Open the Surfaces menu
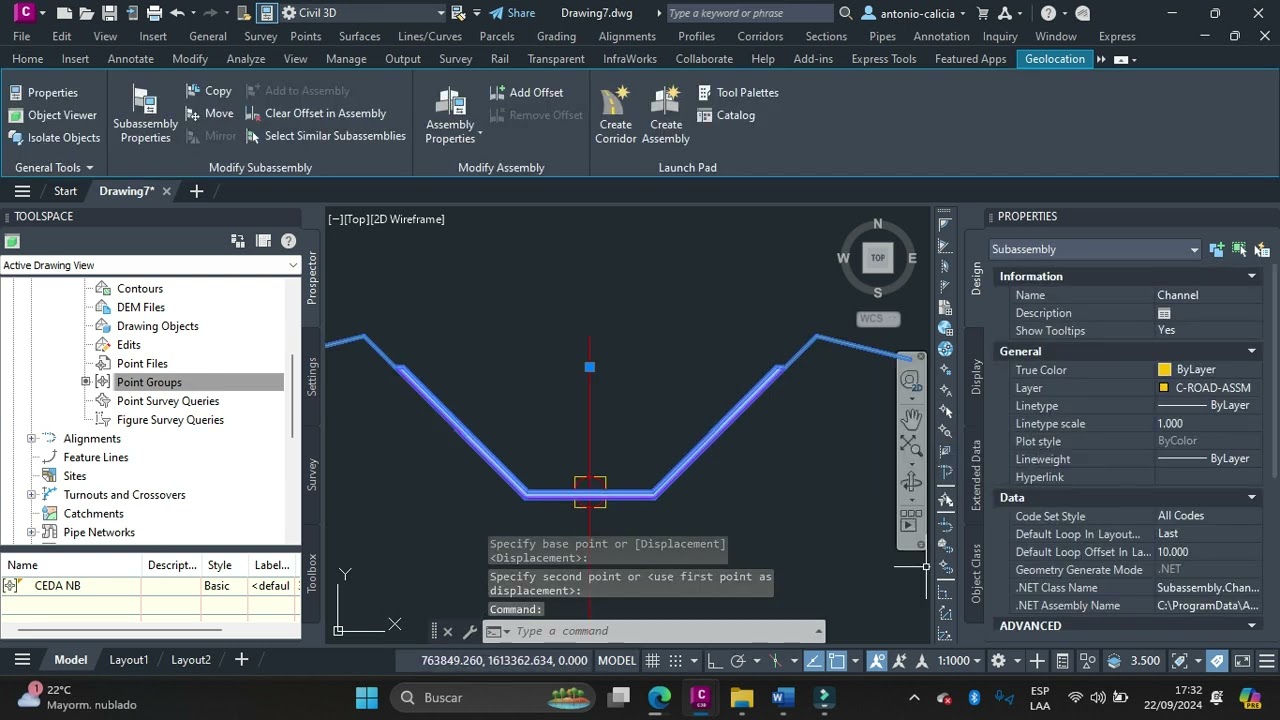 coord(359,36)
